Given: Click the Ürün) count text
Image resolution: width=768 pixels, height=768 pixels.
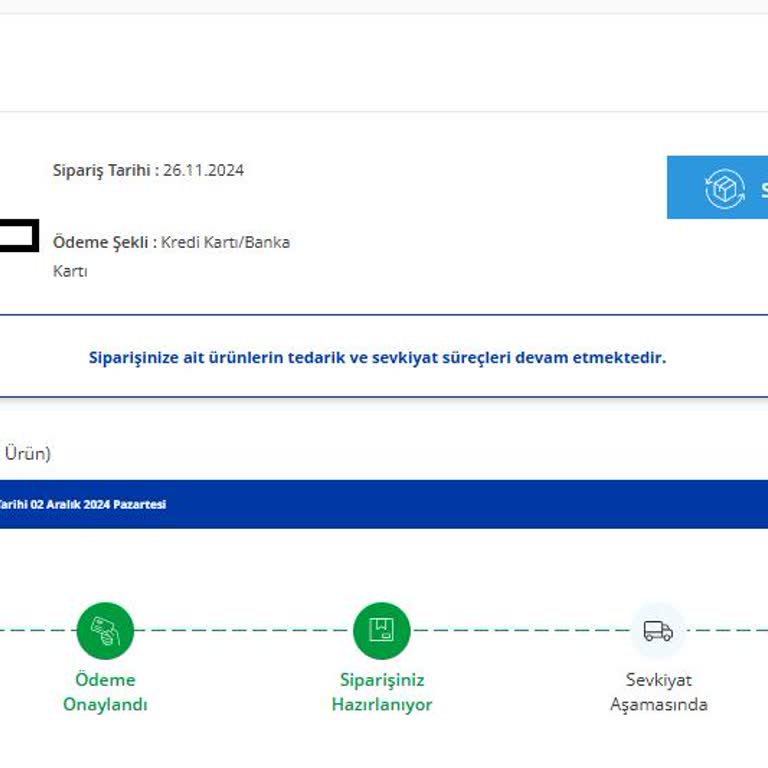Looking at the screenshot, I should pyautogui.click(x=27, y=454).
